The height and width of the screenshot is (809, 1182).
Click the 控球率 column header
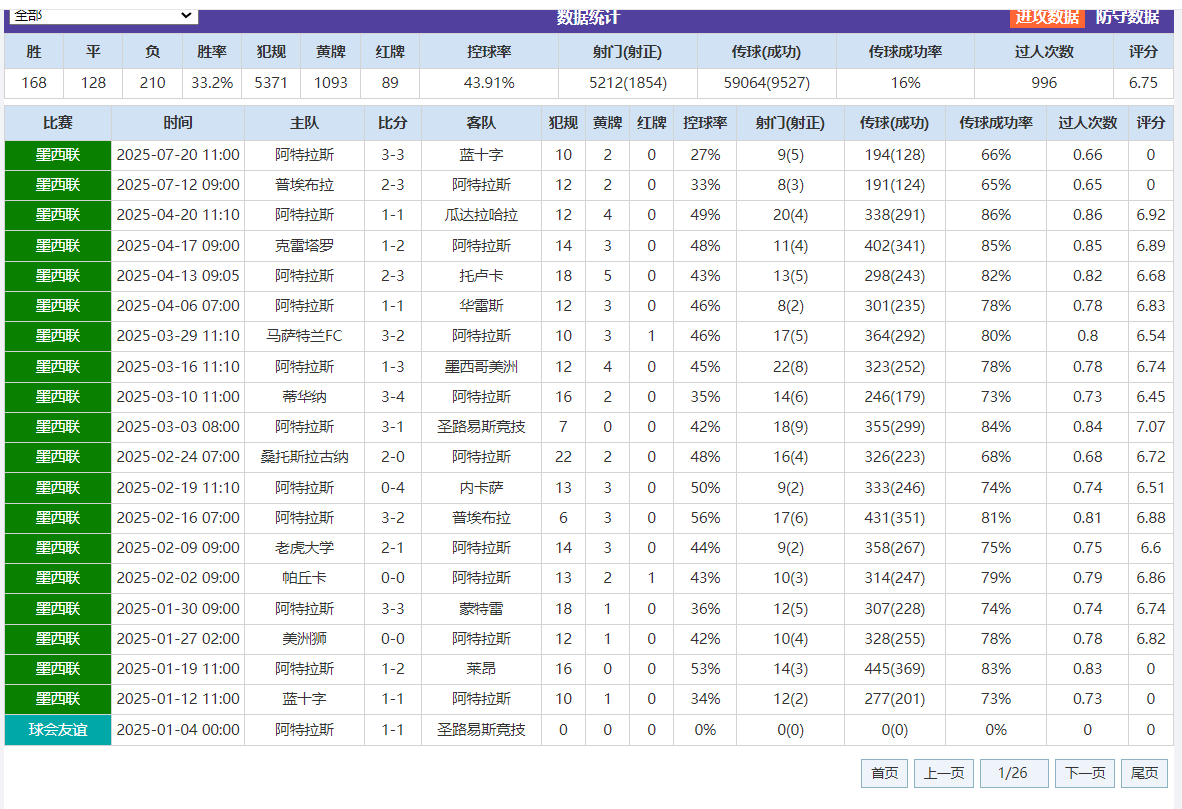coord(703,121)
